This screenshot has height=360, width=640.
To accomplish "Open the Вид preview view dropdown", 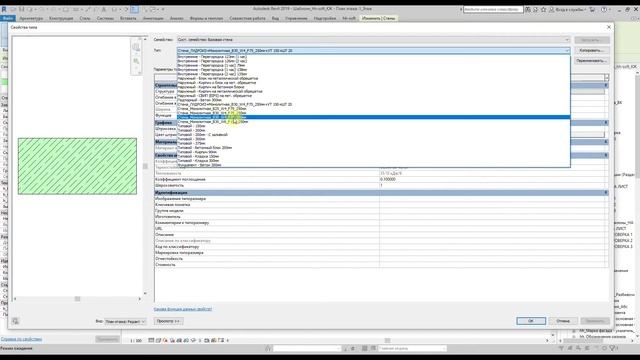I will [125, 322].
